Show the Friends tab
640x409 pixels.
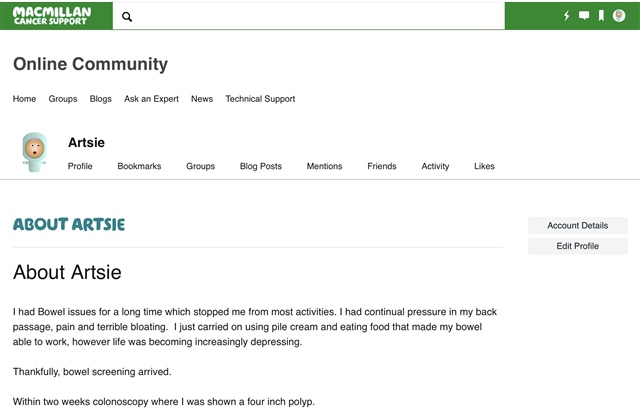382,166
